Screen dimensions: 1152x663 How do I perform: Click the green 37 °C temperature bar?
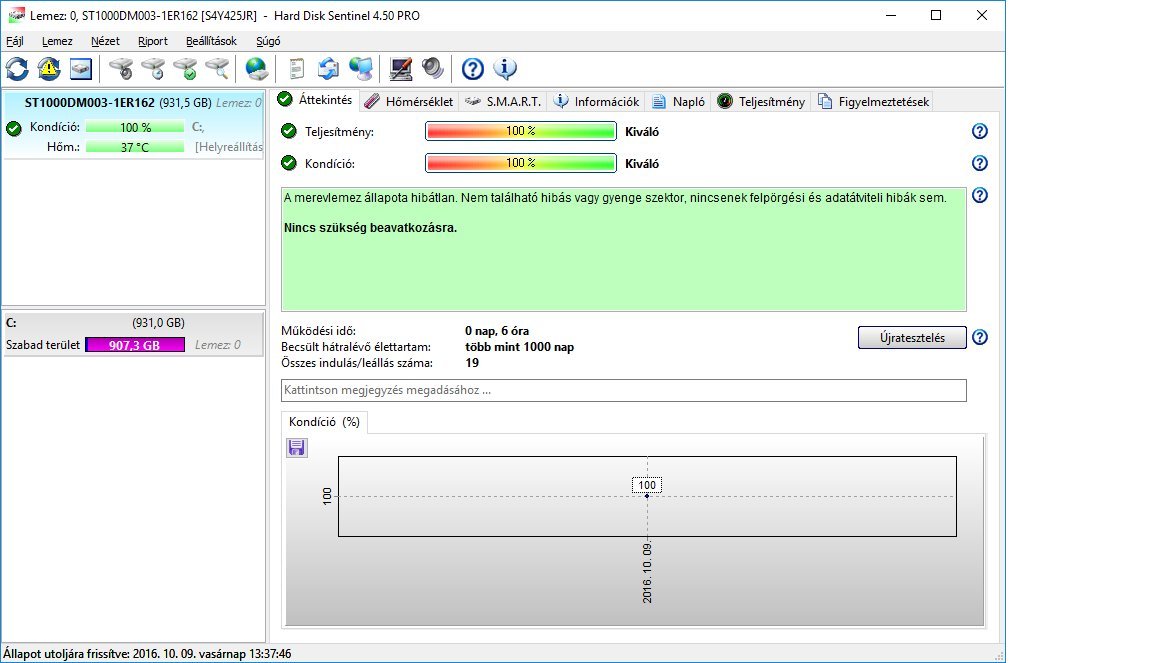(x=134, y=147)
